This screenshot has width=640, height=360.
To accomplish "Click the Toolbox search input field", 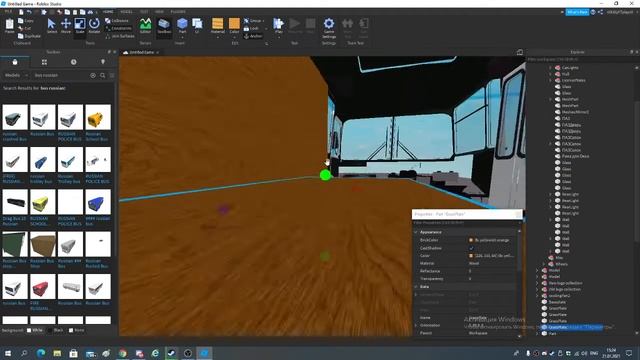I will point(61,76).
